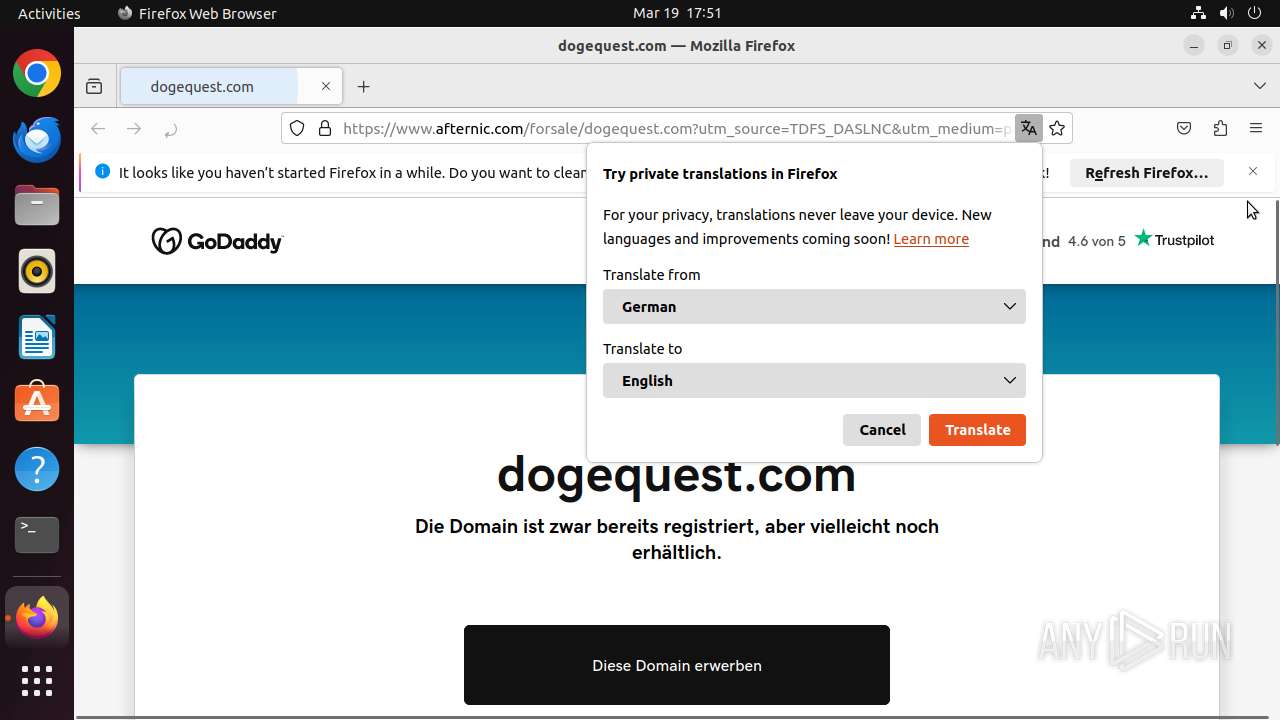This screenshot has height=720, width=1280.
Task: Expand the list all tabs chevron
Action: 1260,86
